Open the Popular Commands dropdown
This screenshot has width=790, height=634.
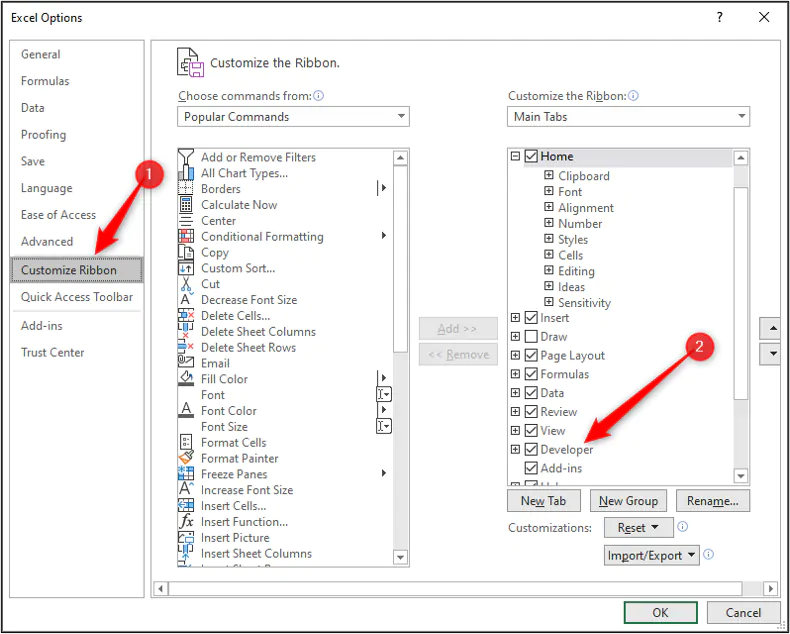coord(293,116)
